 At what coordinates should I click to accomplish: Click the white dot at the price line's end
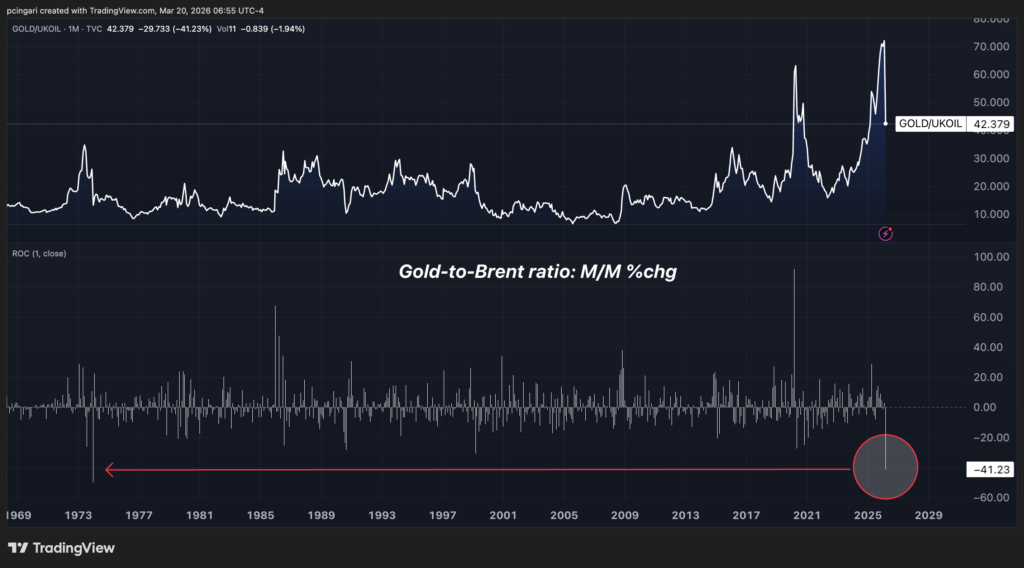[887, 123]
